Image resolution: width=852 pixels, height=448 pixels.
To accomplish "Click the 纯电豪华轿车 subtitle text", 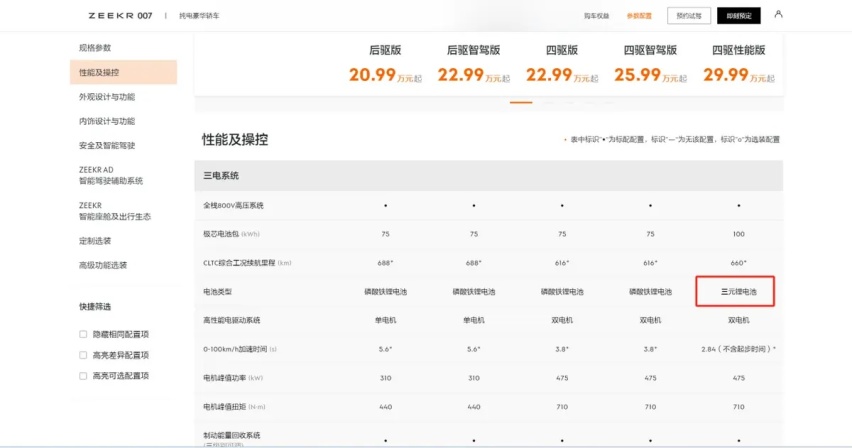I will pyautogui.click(x=199, y=16).
